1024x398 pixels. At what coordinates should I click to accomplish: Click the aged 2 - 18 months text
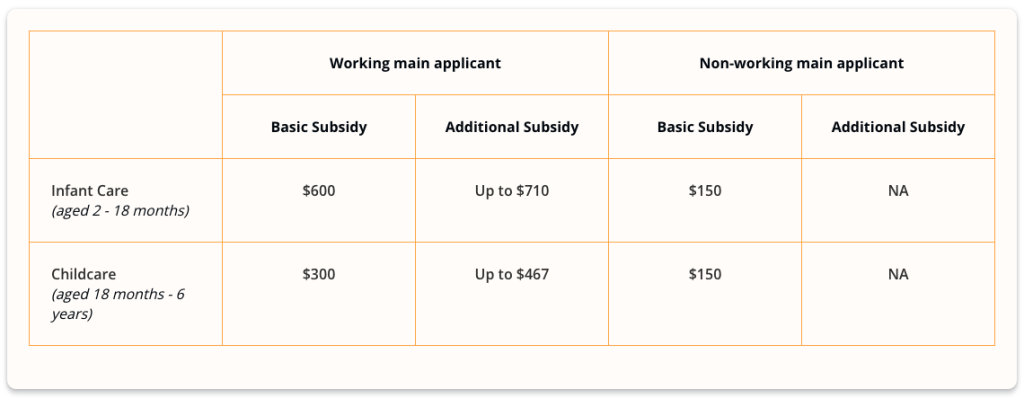coord(120,212)
